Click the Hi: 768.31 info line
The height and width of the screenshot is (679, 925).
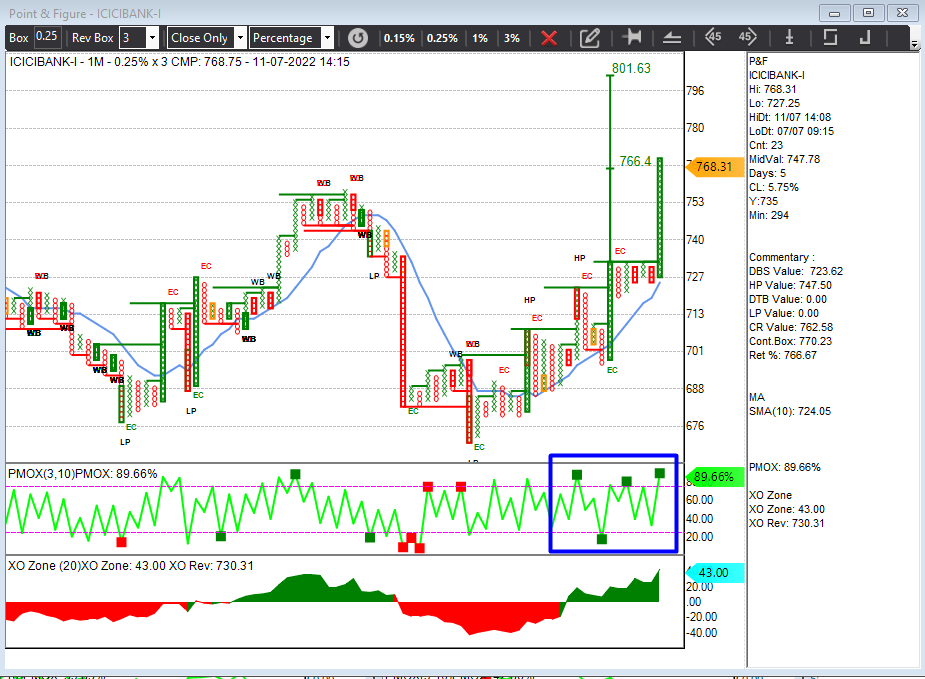pos(772,89)
